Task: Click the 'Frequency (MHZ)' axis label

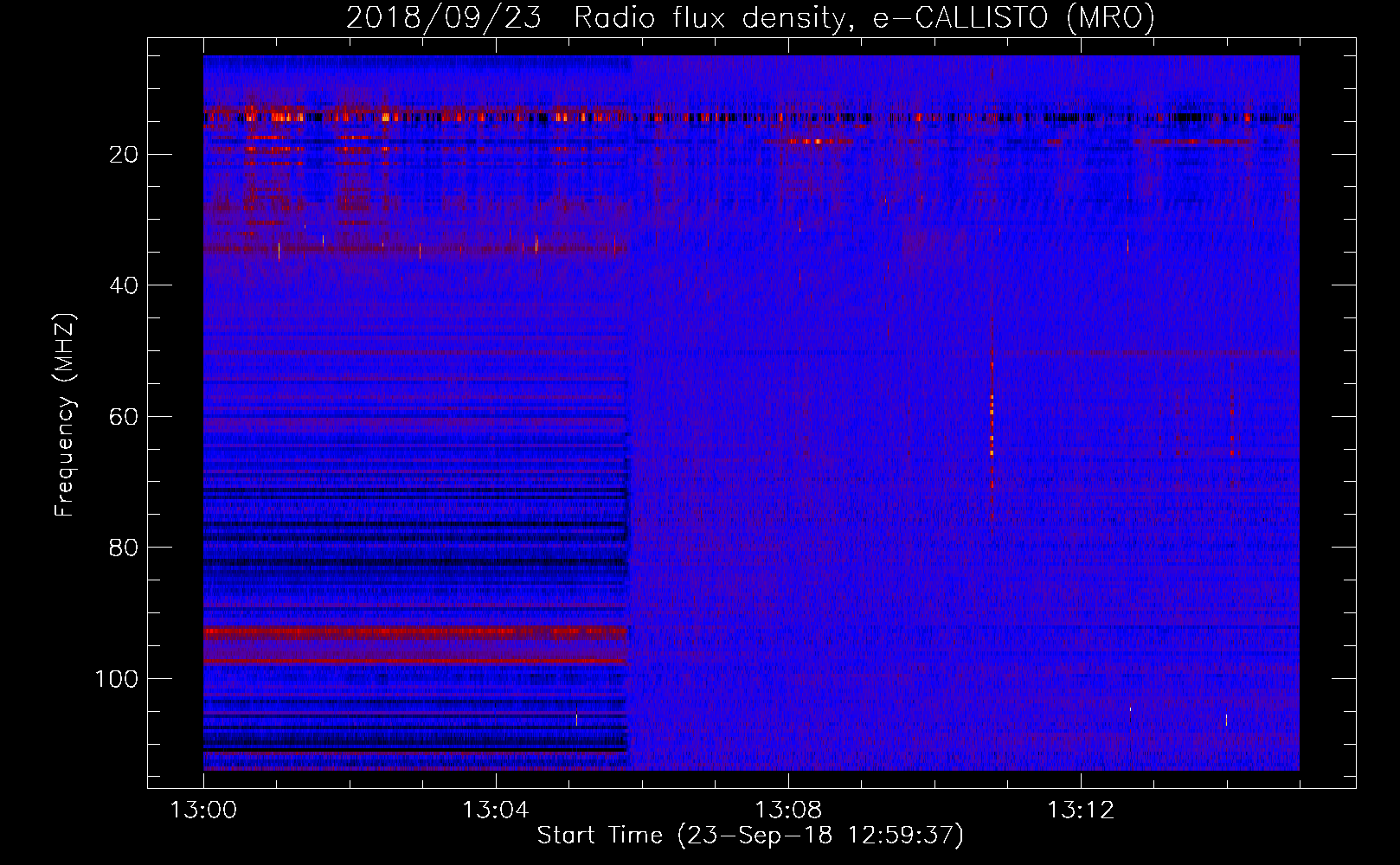Action: (65, 415)
